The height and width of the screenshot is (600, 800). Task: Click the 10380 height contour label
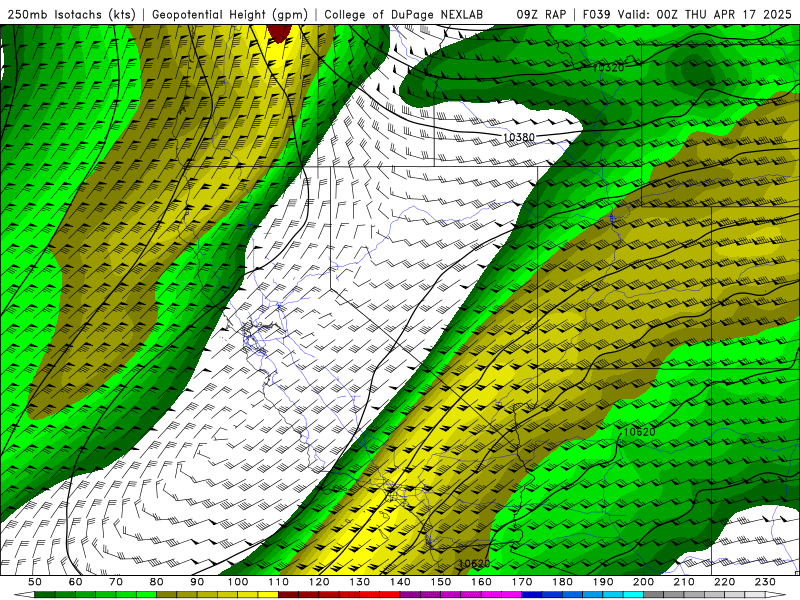pos(519,137)
